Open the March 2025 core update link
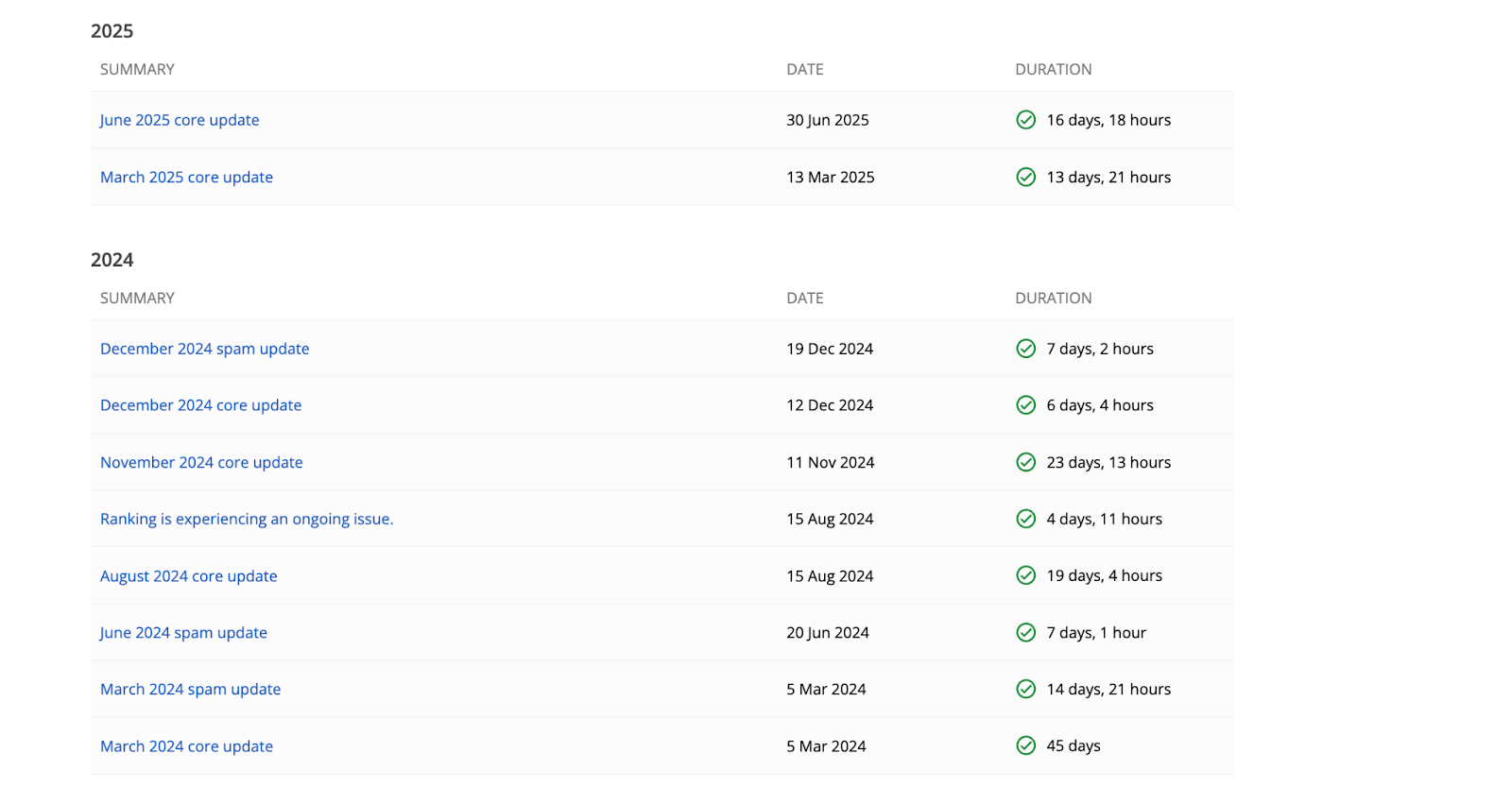Image resolution: width=1512 pixels, height=804 pixels. (x=186, y=177)
